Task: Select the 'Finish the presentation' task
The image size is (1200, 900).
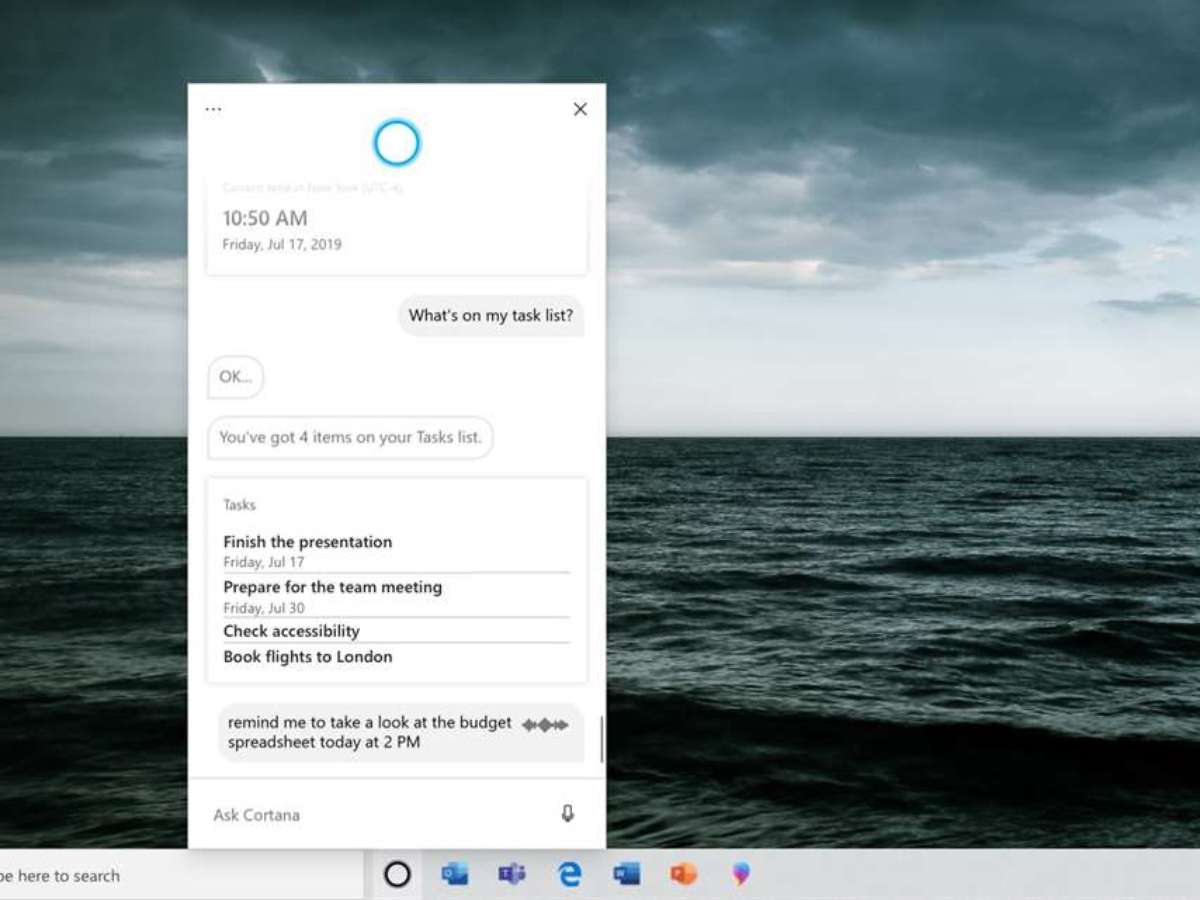Action: point(308,542)
